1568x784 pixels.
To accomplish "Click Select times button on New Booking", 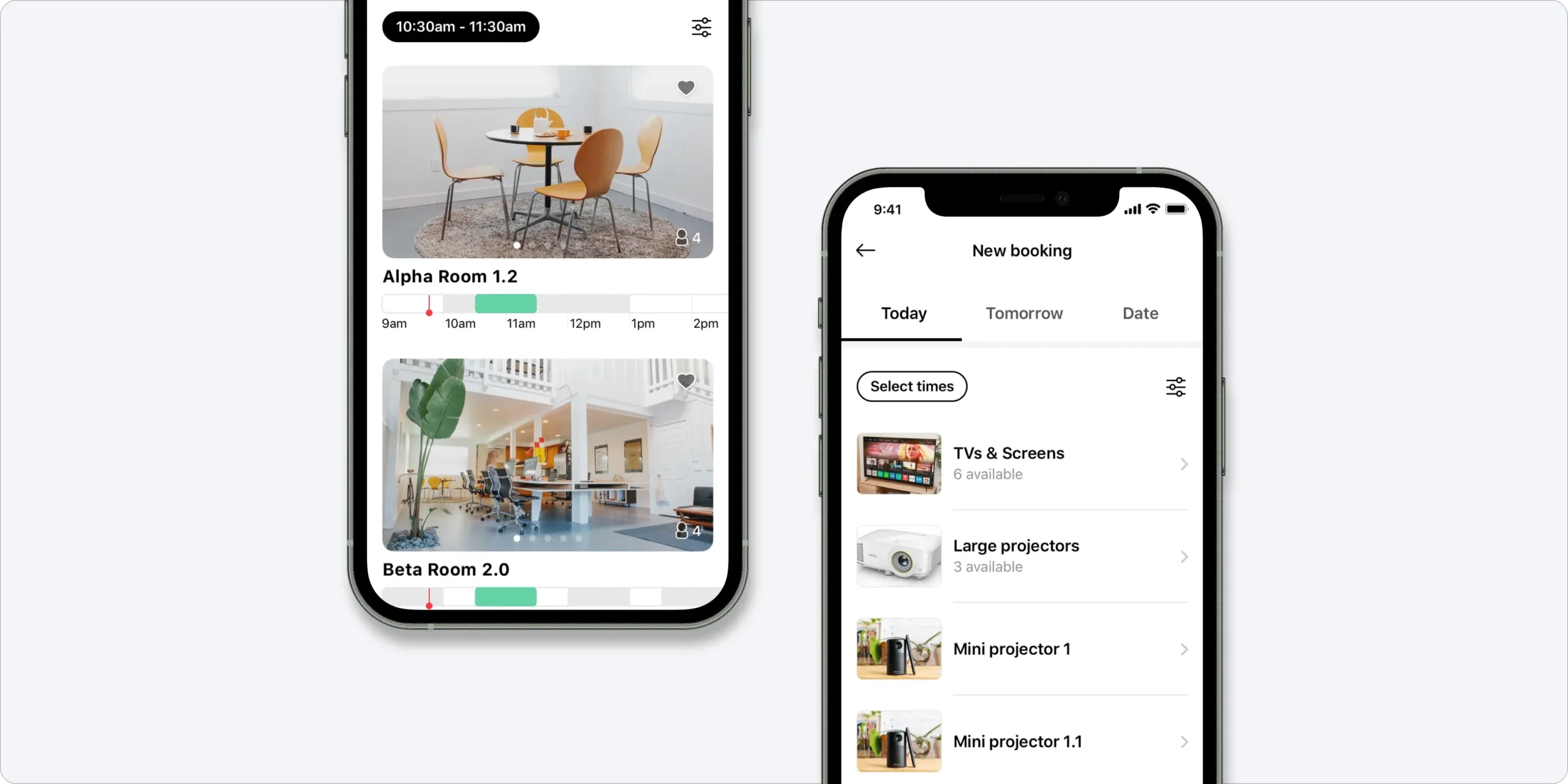I will pyautogui.click(x=911, y=386).
